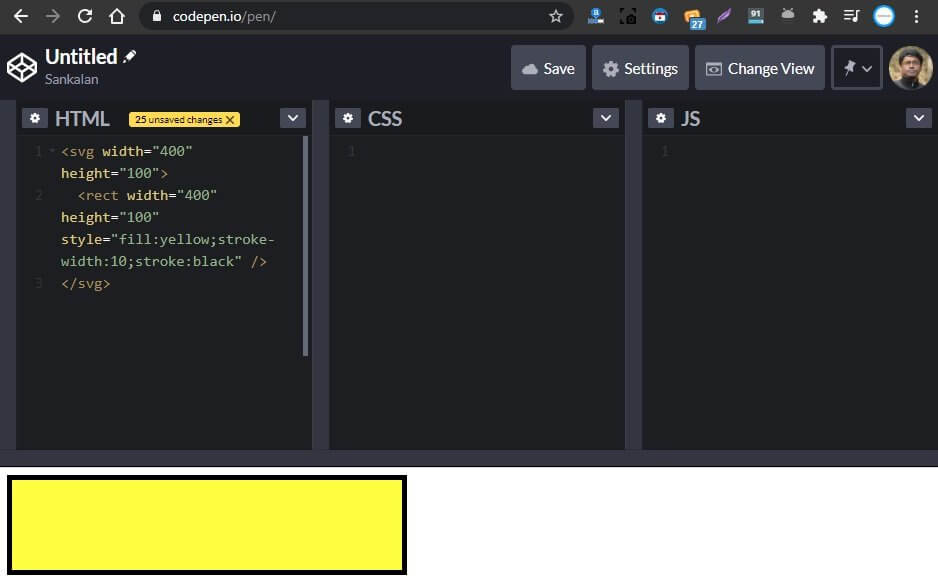Click the extension icon showing 91
Screen dimensions: 938x588
click(x=756, y=16)
